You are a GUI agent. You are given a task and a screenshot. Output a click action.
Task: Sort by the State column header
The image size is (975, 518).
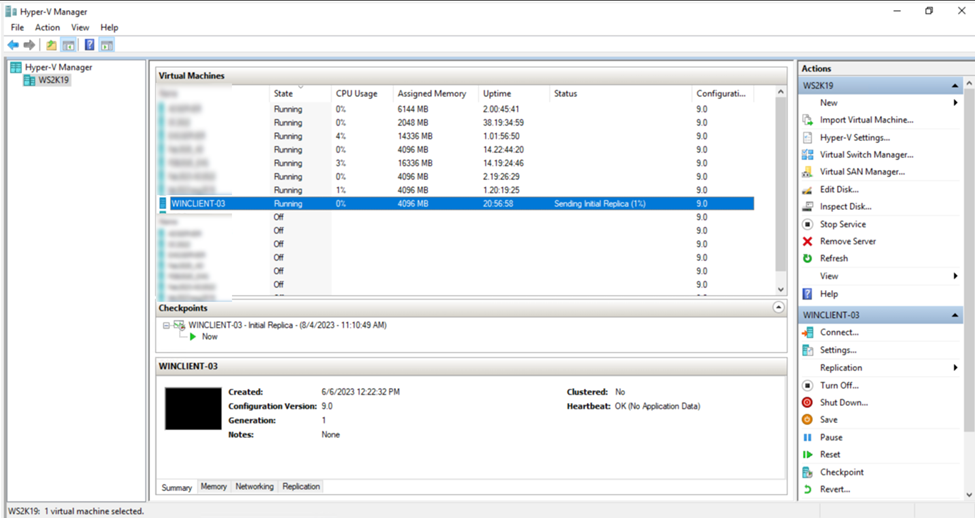300,93
